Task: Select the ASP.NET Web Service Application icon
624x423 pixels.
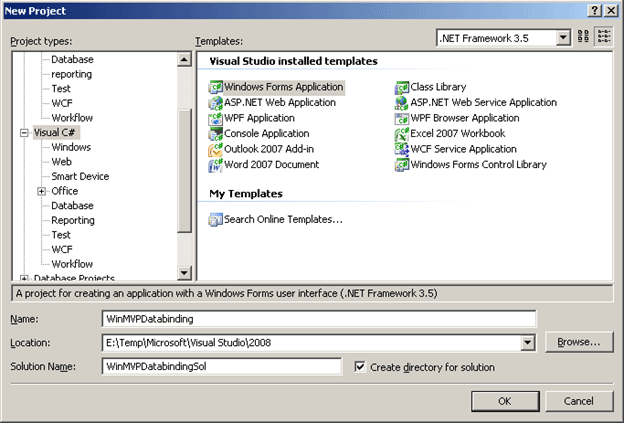Action: click(402, 103)
